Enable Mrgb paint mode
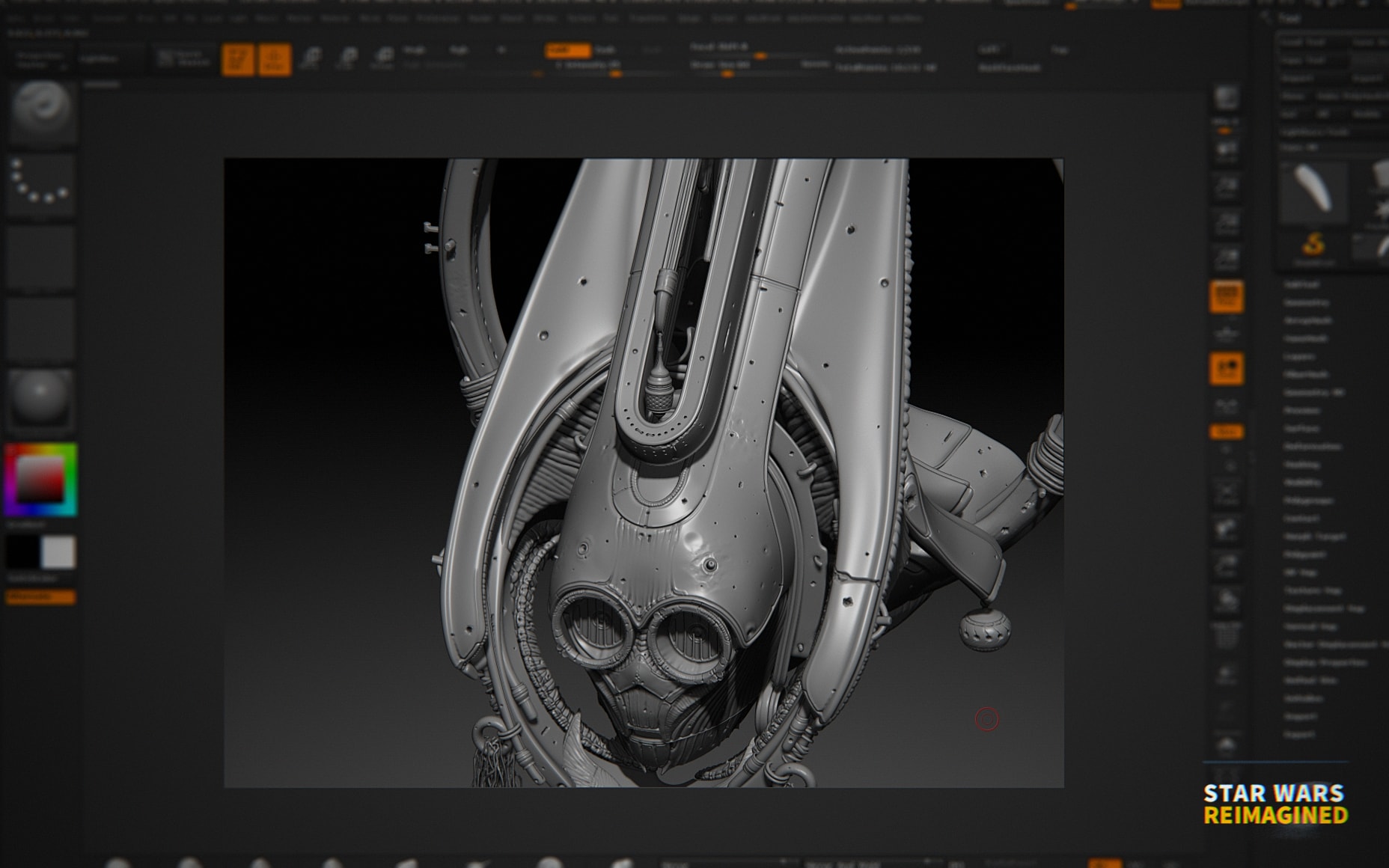Viewport: 1389px width, 868px height. pos(414,50)
